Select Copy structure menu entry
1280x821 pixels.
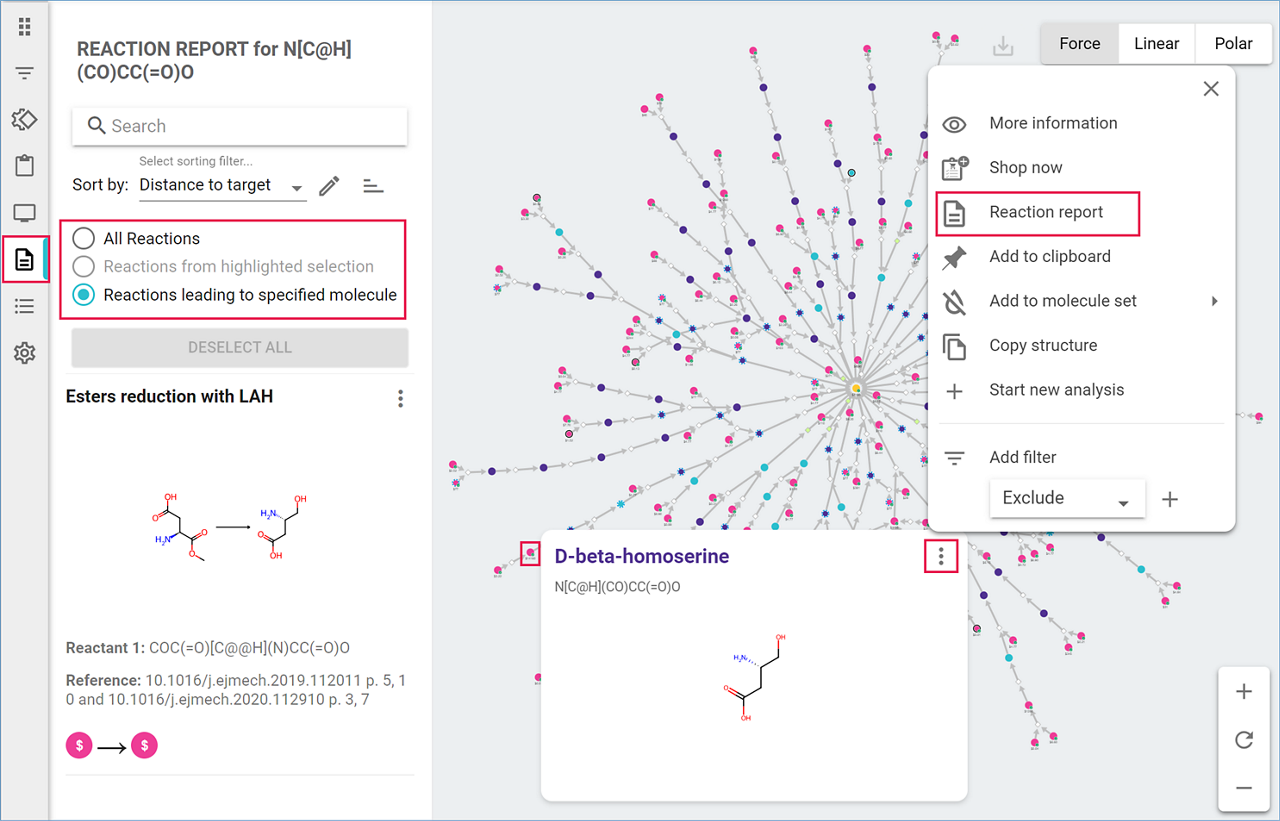tap(1043, 345)
